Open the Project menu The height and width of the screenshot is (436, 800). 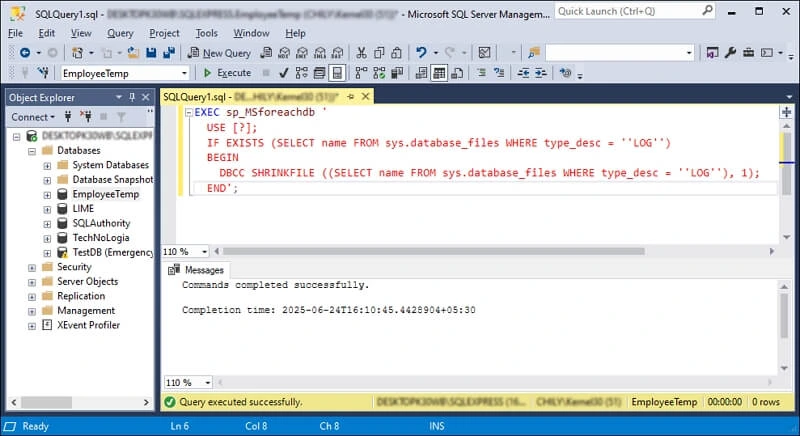164,33
